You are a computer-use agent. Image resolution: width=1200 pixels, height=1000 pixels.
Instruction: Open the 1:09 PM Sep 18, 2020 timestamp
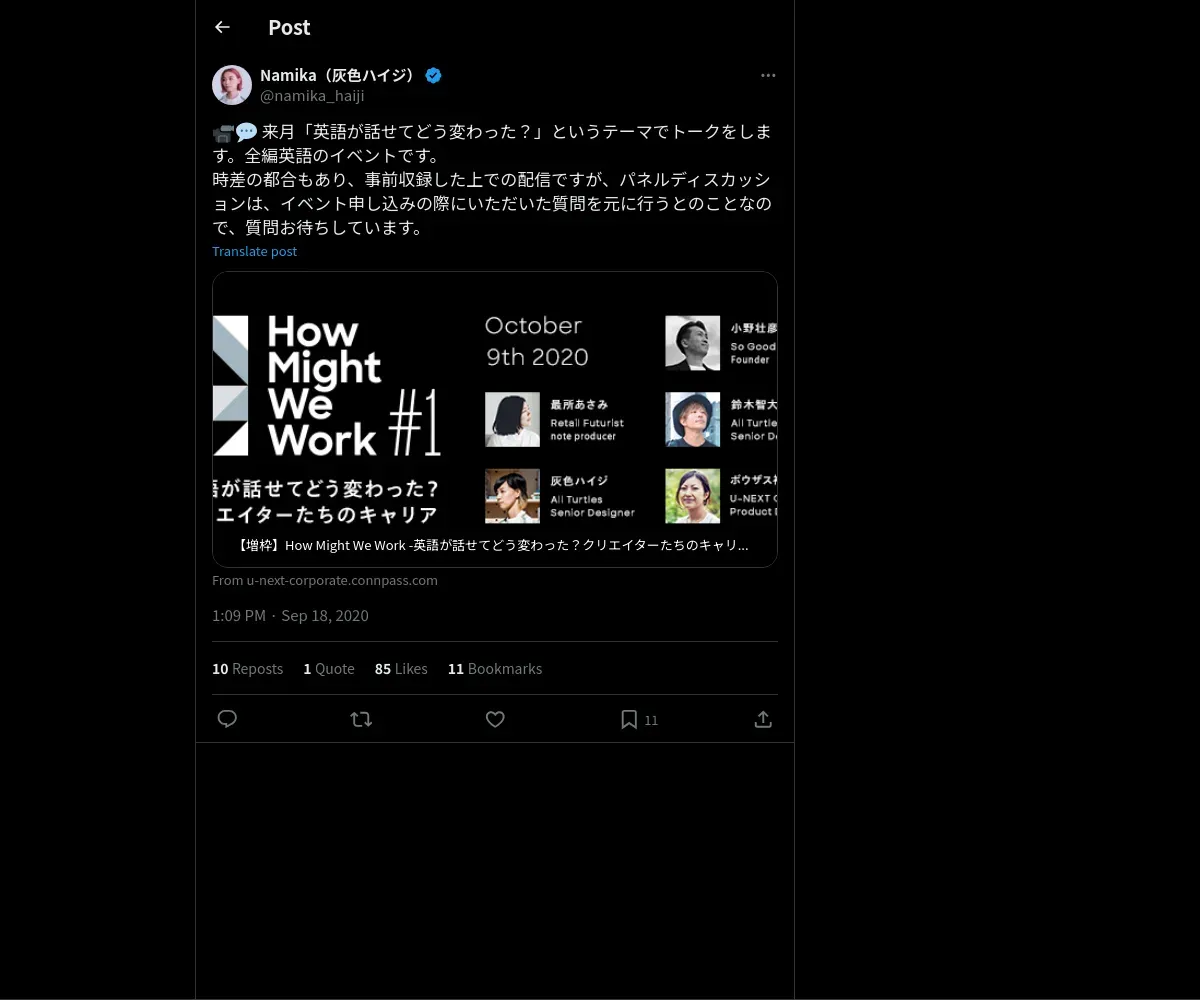(x=290, y=615)
